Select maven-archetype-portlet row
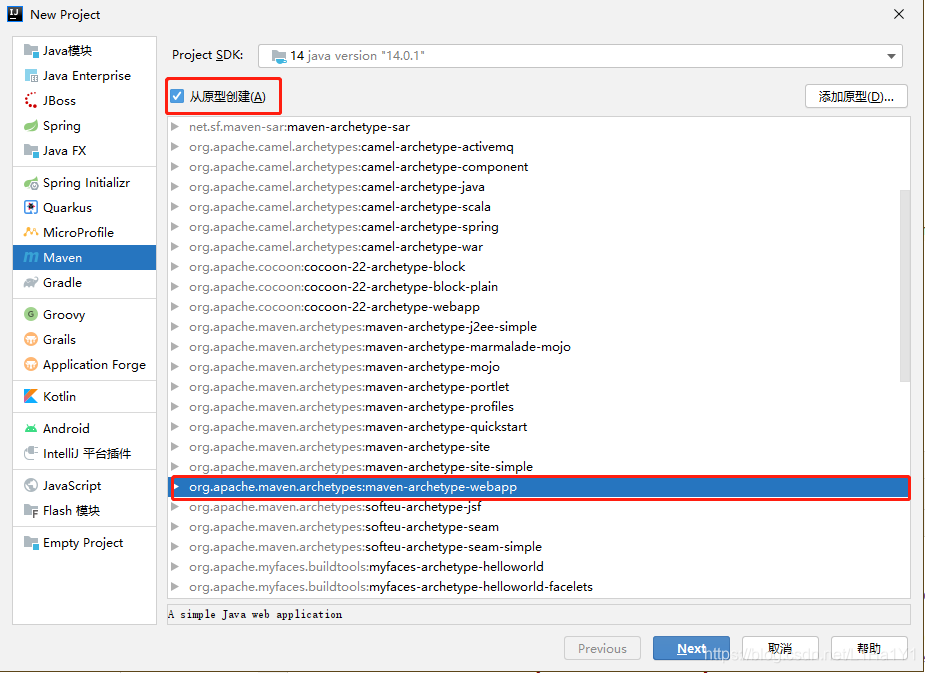This screenshot has width=925, height=673. [x=539, y=387]
